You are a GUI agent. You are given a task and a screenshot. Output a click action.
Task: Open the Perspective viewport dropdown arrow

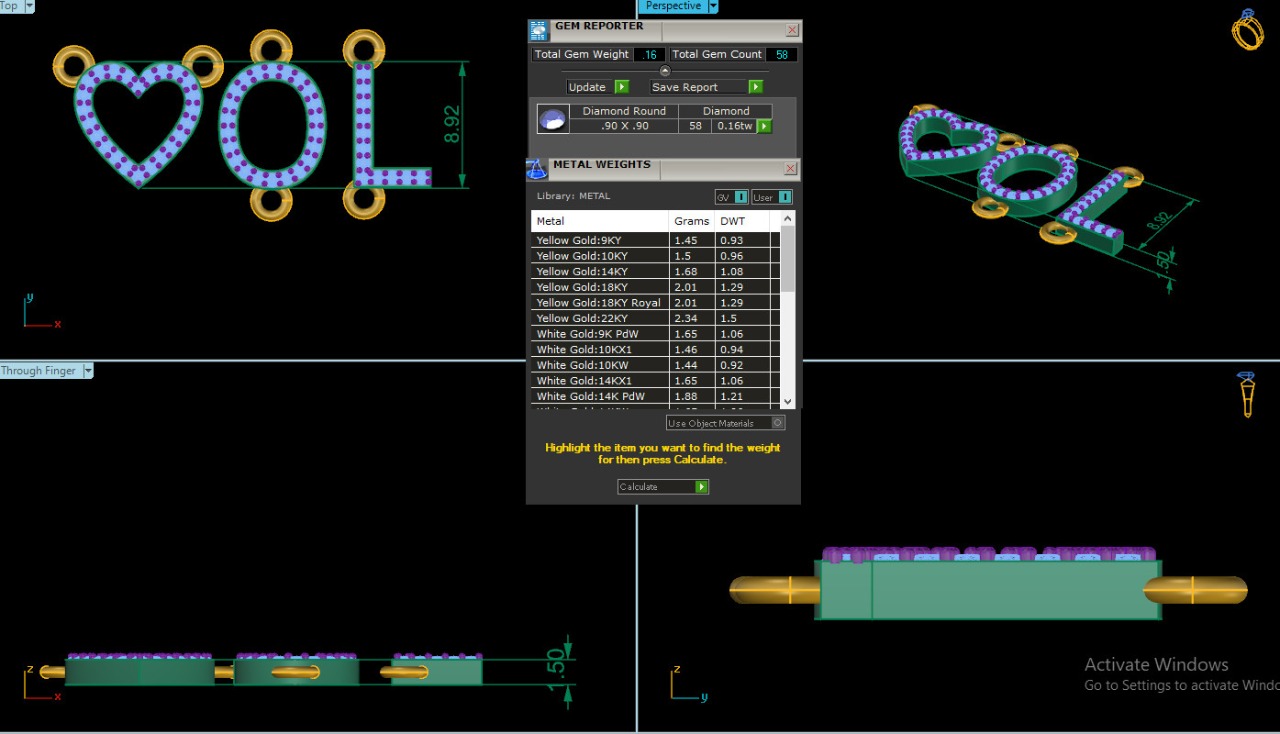tap(713, 6)
